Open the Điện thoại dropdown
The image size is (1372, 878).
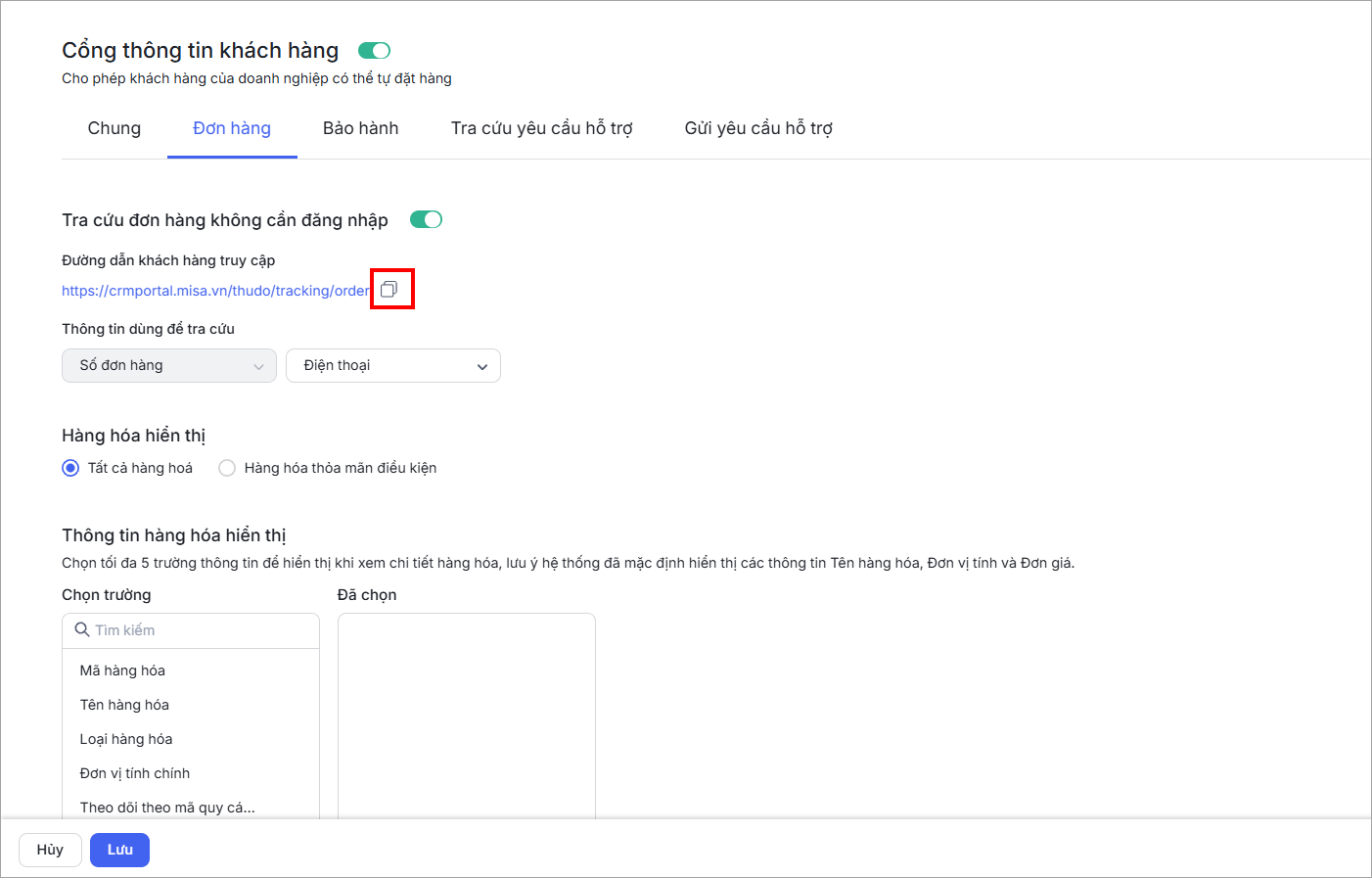(x=393, y=365)
